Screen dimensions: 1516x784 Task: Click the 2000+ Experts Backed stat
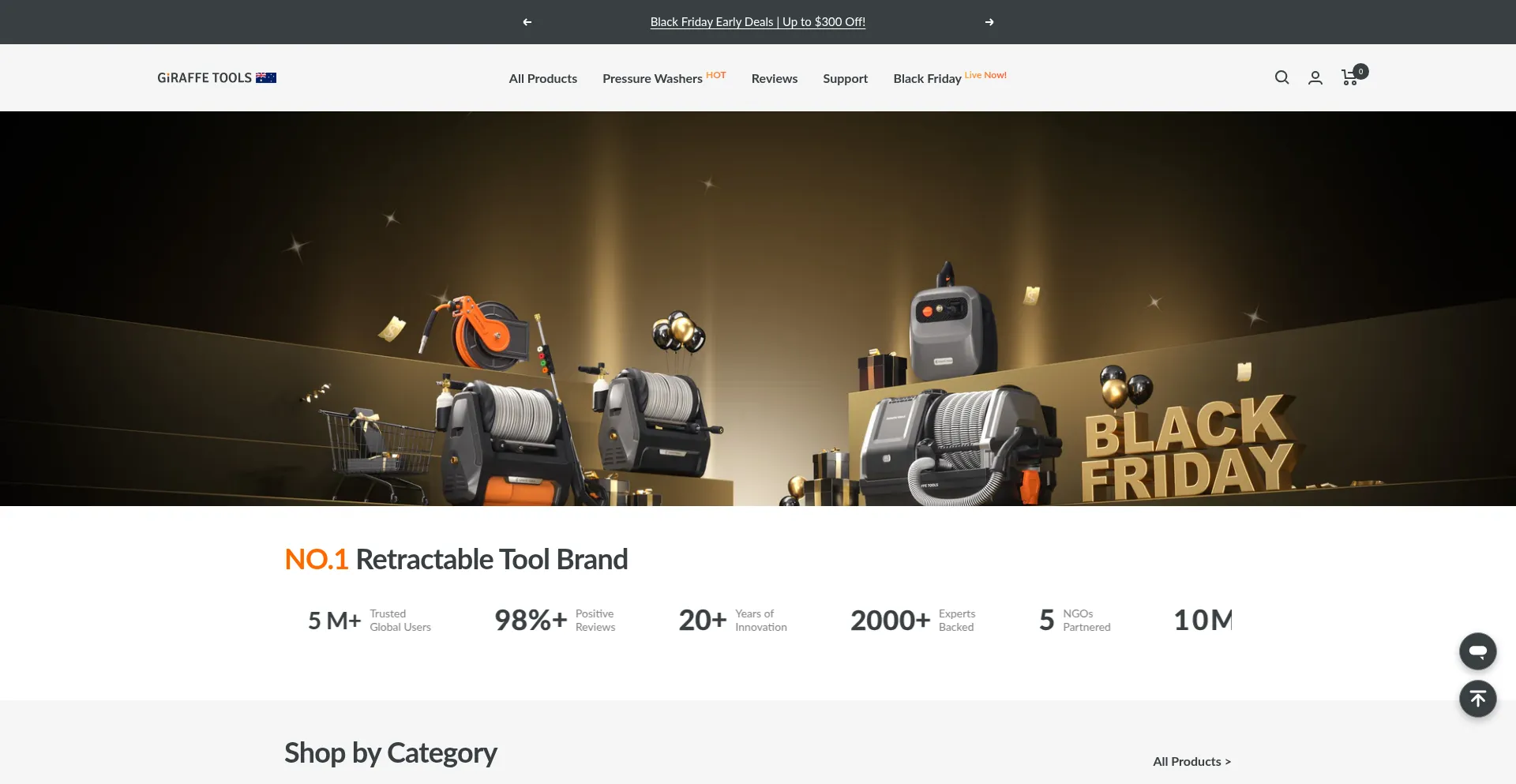(x=913, y=621)
